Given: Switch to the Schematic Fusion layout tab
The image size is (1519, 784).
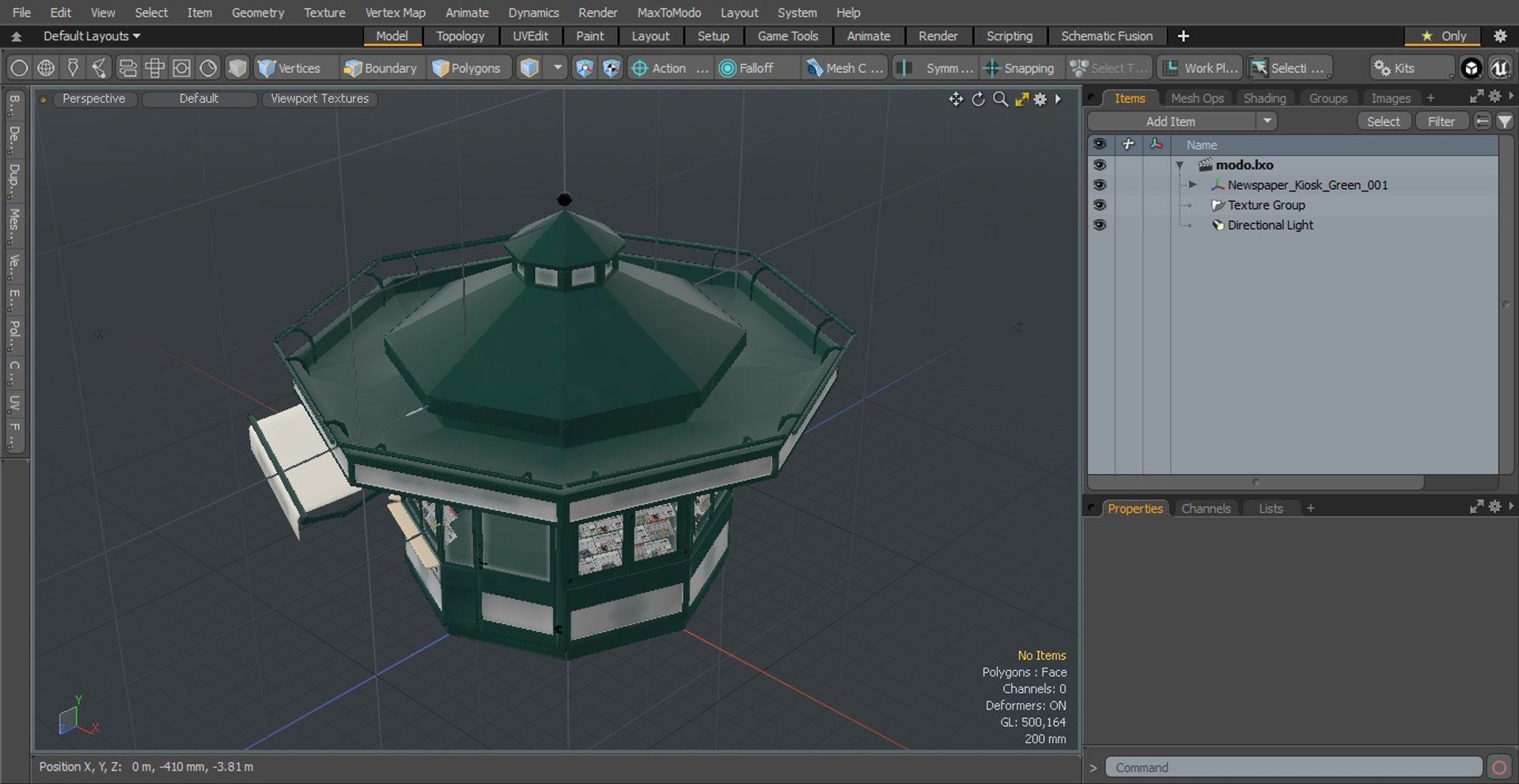Looking at the screenshot, I should [x=1107, y=36].
